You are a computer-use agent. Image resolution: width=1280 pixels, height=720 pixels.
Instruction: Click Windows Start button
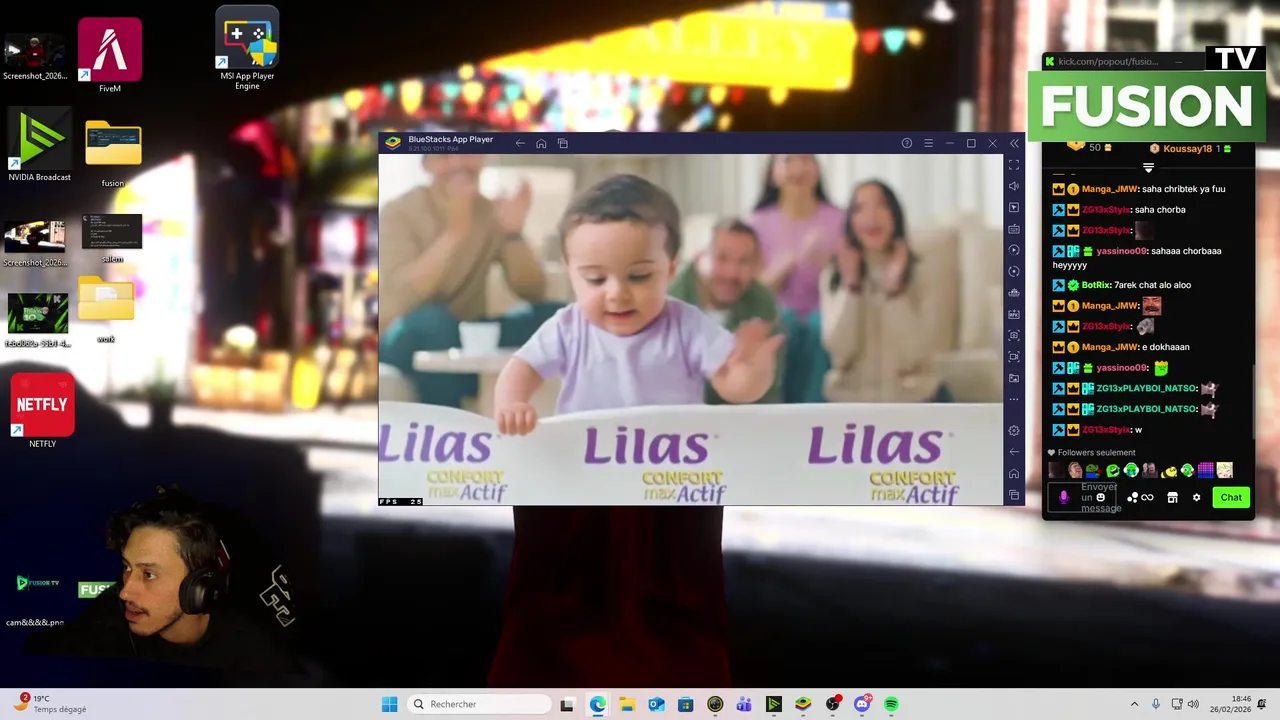tap(389, 704)
